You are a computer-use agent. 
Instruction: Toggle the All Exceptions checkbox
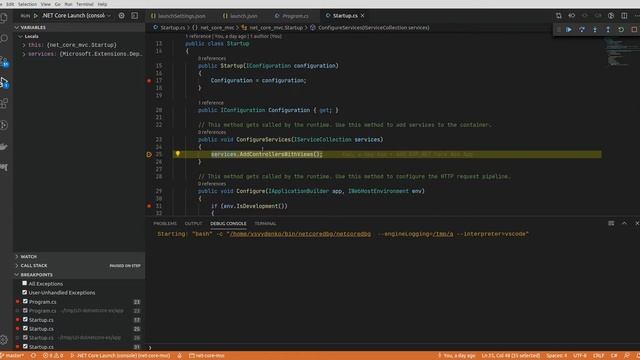tap(24, 283)
